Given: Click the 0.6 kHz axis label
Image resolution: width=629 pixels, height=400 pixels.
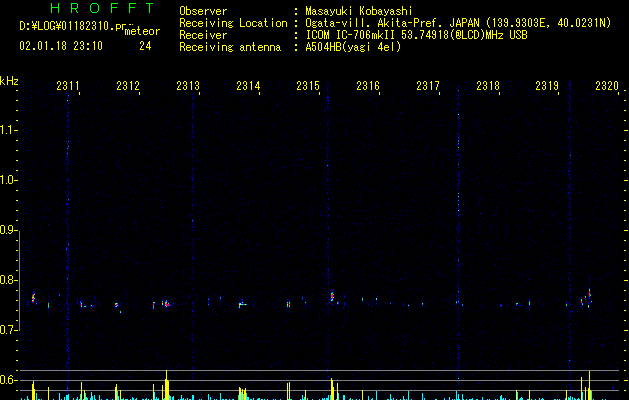Looking at the screenshot, I should click(8, 380).
